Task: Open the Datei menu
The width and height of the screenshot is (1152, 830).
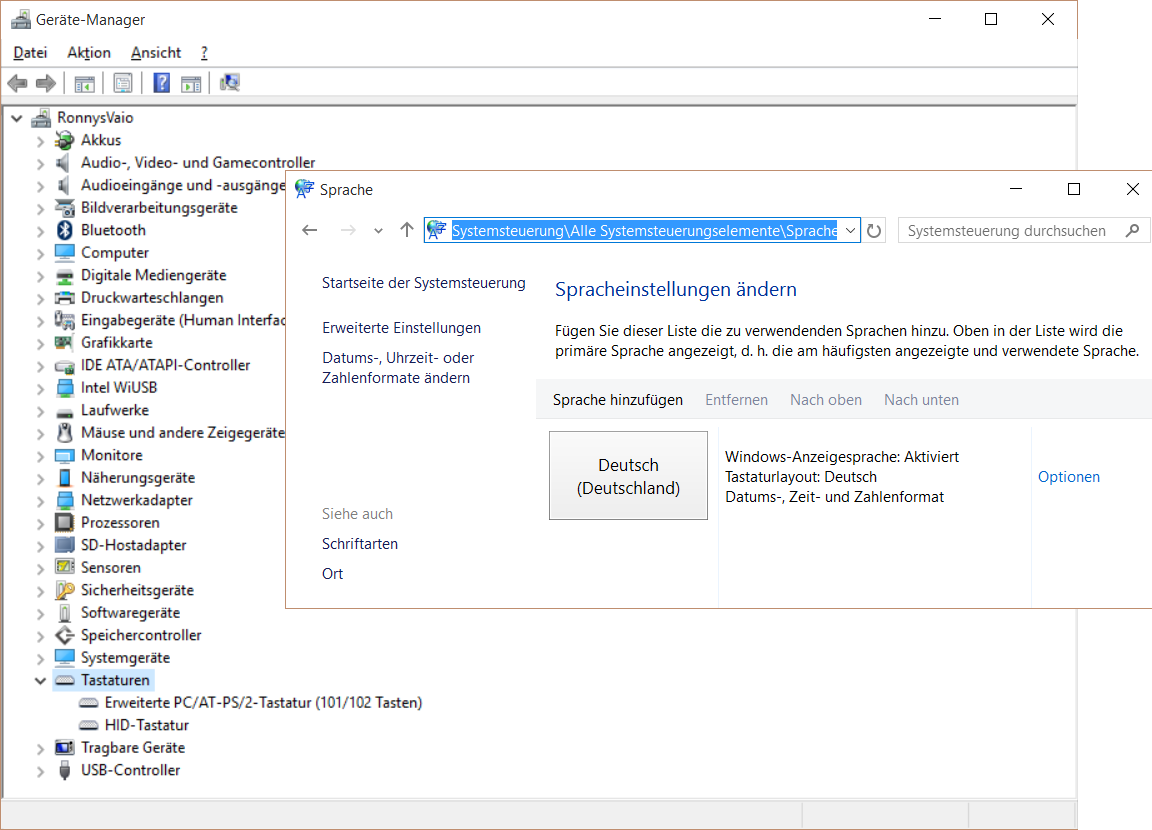Action: [x=30, y=53]
